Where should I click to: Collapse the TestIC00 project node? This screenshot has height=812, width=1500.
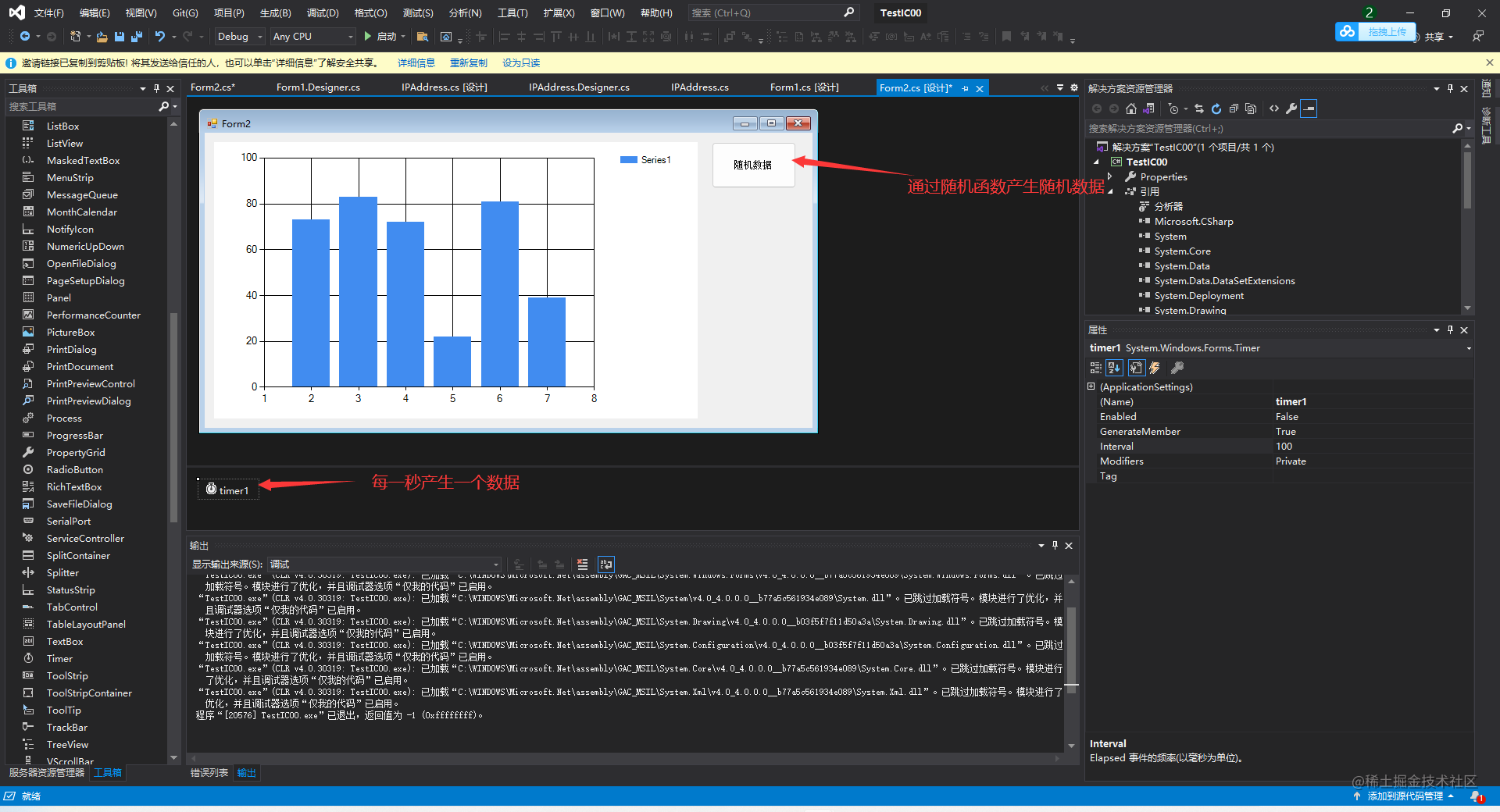[x=1096, y=162]
